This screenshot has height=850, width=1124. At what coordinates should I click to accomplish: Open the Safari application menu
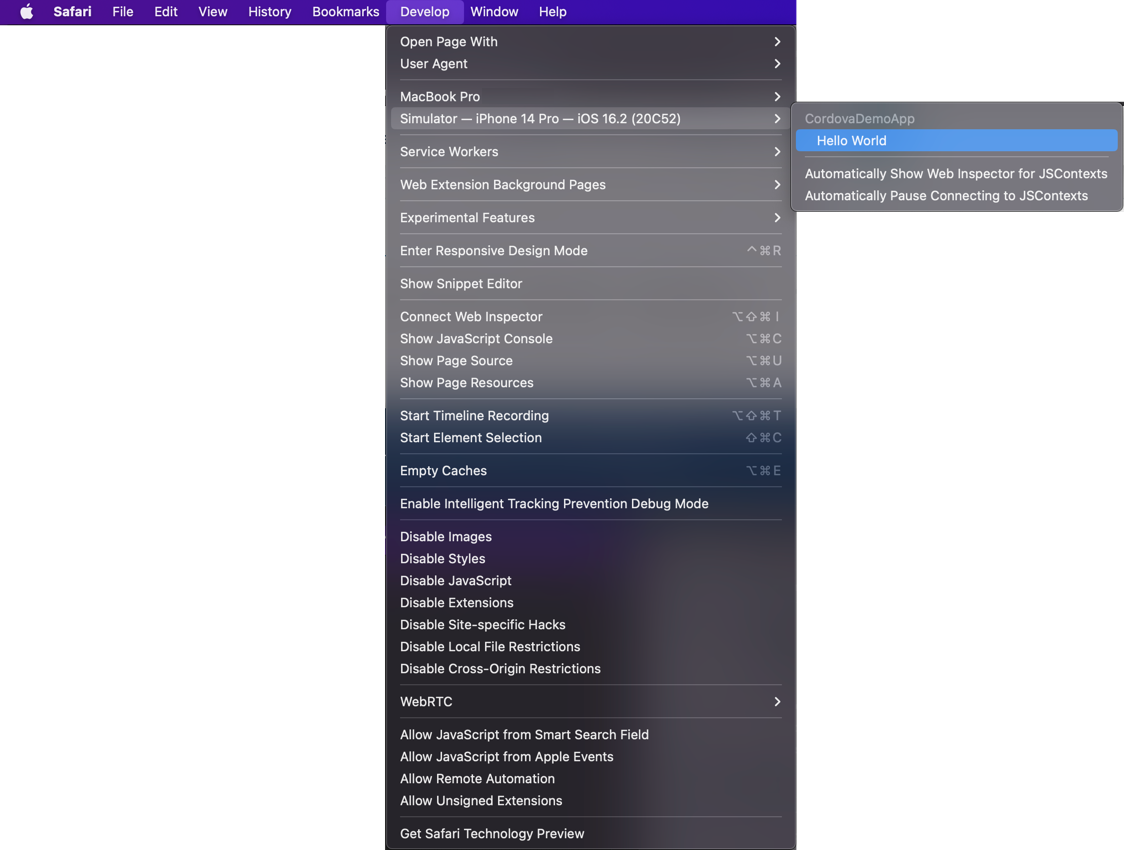click(72, 11)
